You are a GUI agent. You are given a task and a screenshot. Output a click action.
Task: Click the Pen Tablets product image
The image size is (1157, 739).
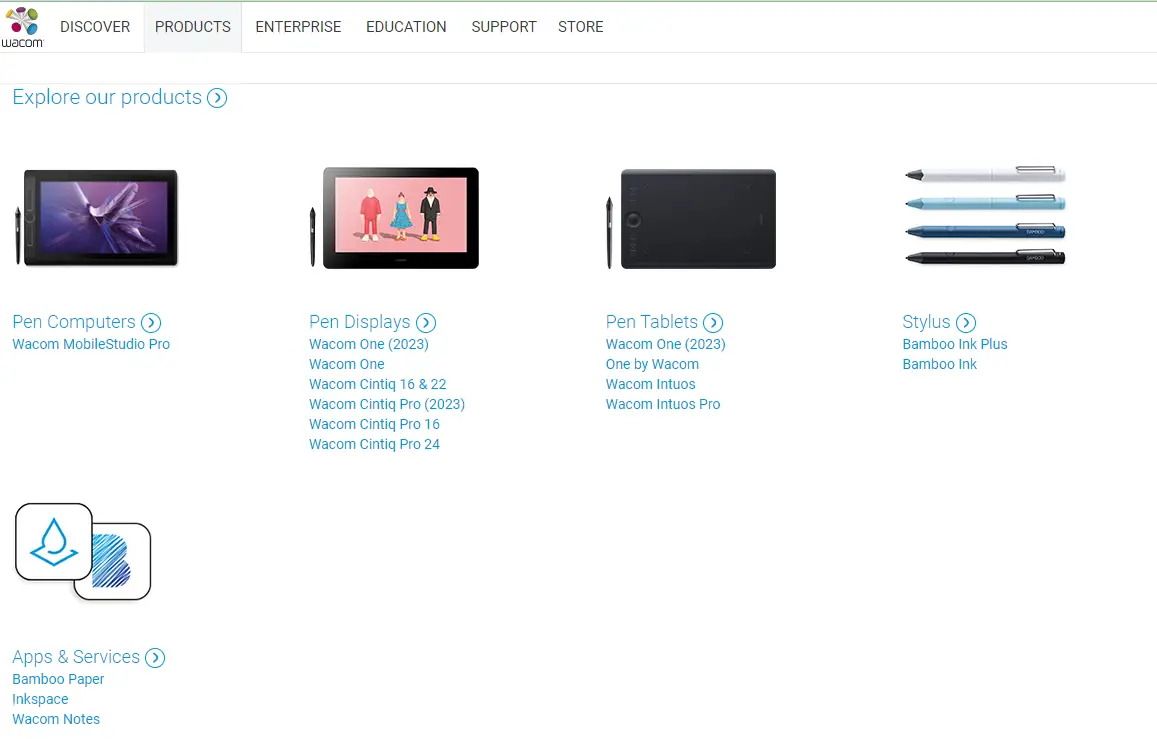coord(692,218)
